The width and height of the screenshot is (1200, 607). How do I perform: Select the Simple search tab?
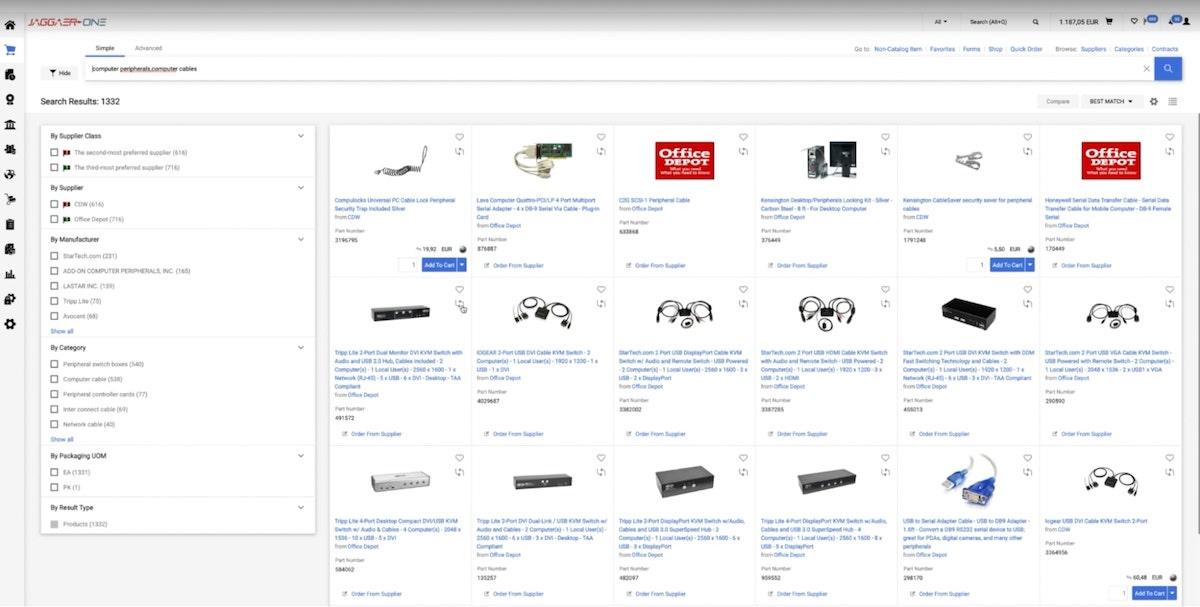point(104,48)
